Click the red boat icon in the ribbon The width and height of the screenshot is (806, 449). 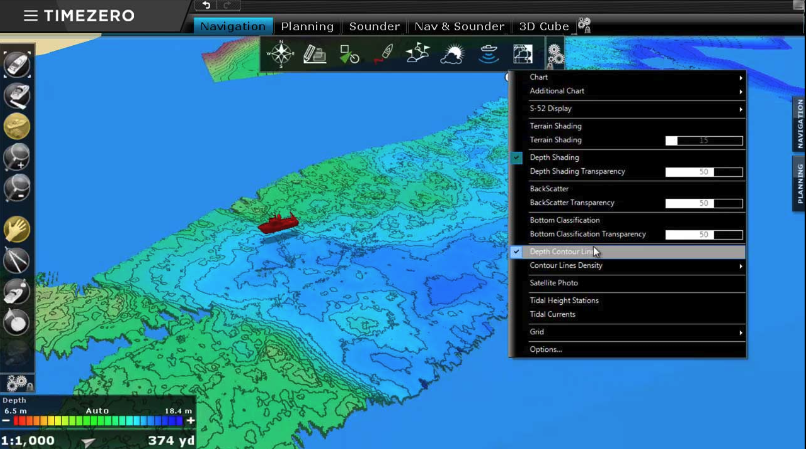[x=383, y=55]
